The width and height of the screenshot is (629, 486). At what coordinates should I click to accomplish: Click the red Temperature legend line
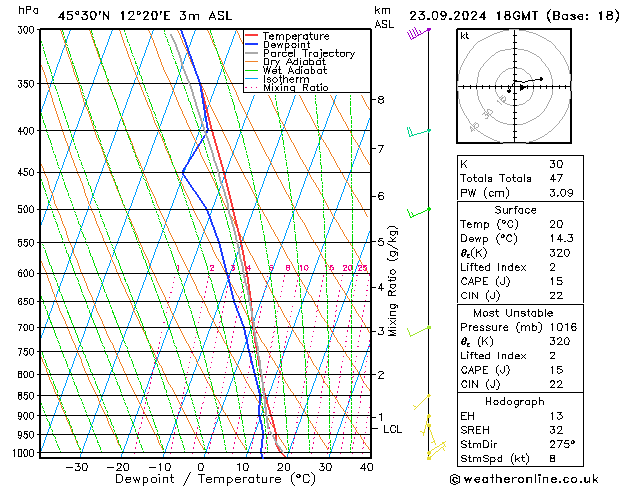point(252,36)
